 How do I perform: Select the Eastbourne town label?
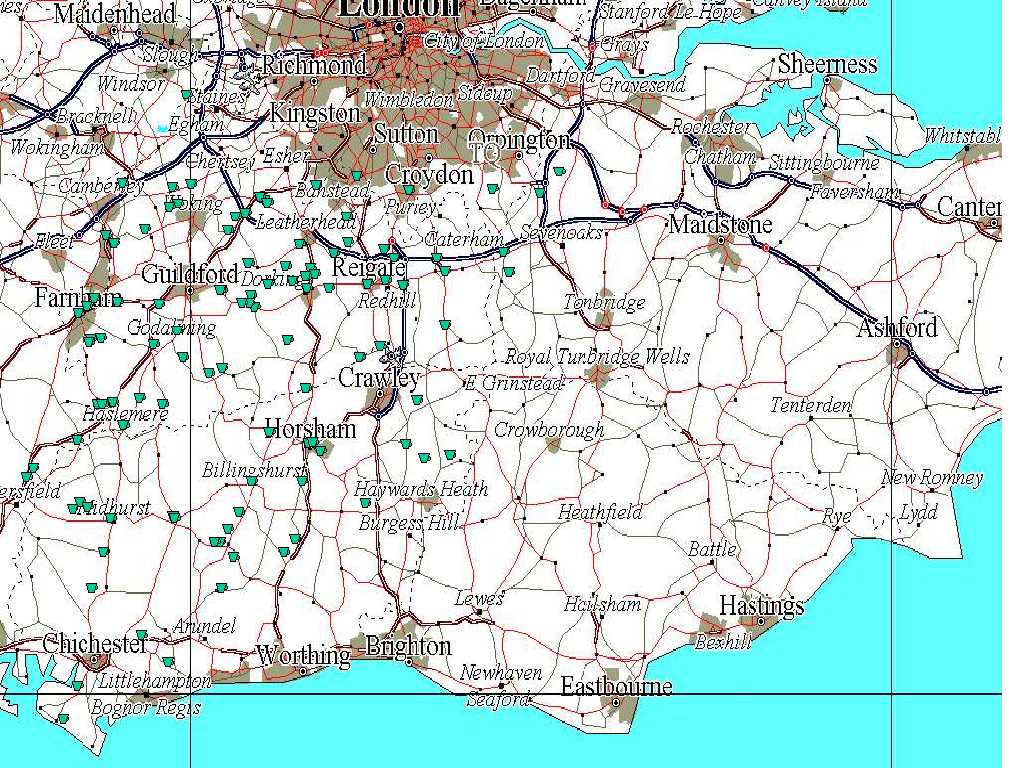[616, 686]
